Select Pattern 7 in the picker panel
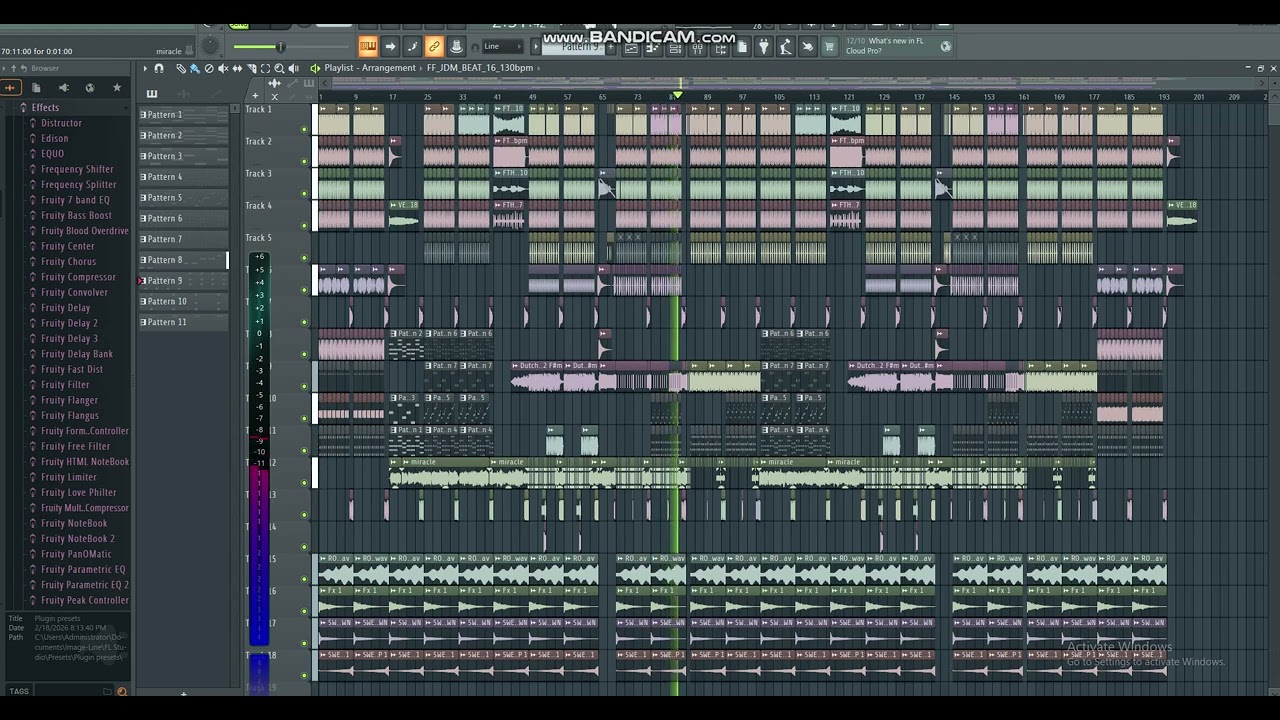This screenshot has height=720, width=1280. [x=183, y=239]
